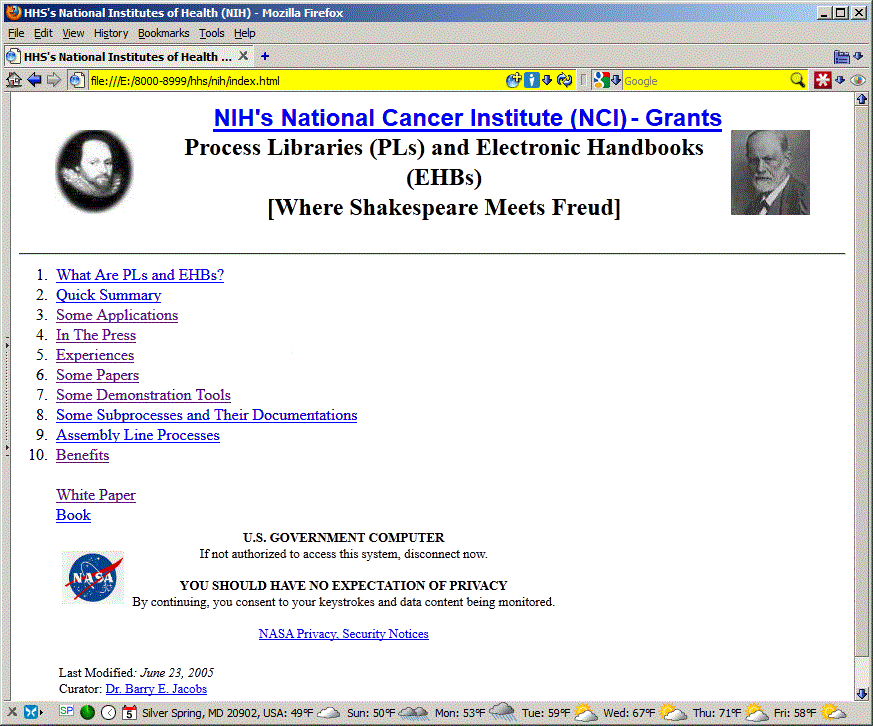Click the eye icon at toolbar far right
This screenshot has width=873, height=726.
point(858,80)
